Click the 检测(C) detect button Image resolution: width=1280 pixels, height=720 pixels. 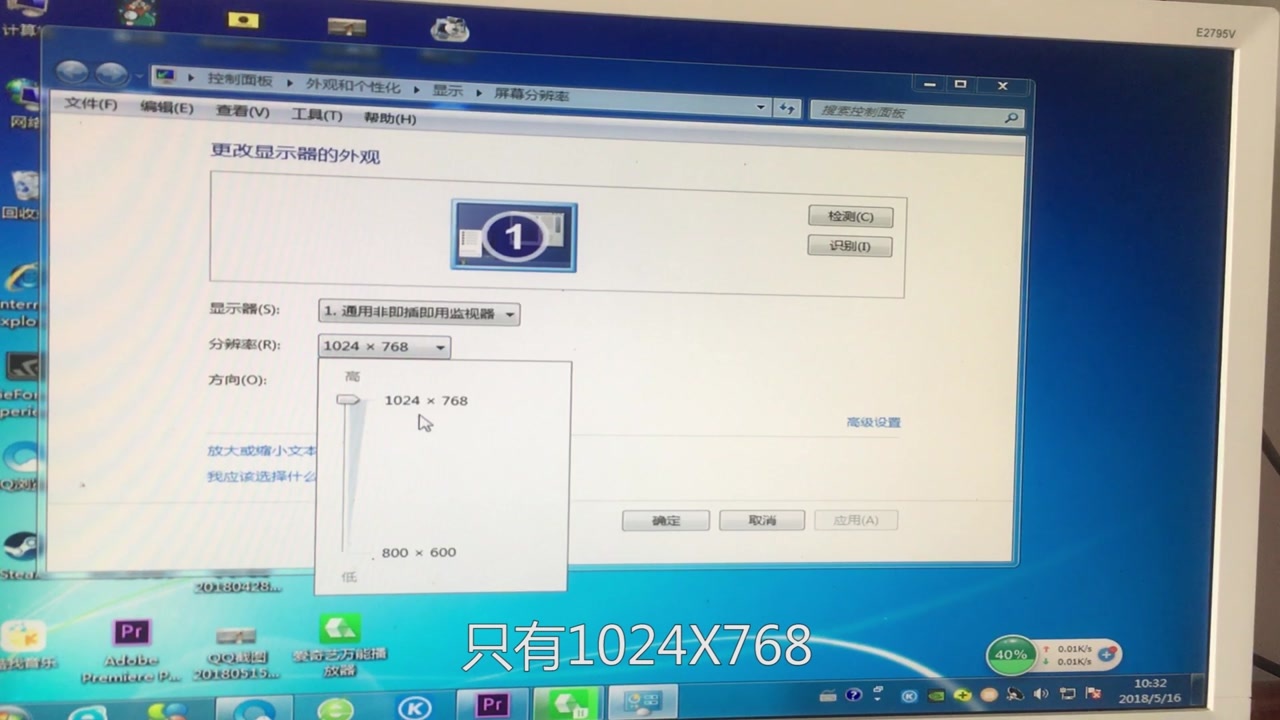coord(850,216)
